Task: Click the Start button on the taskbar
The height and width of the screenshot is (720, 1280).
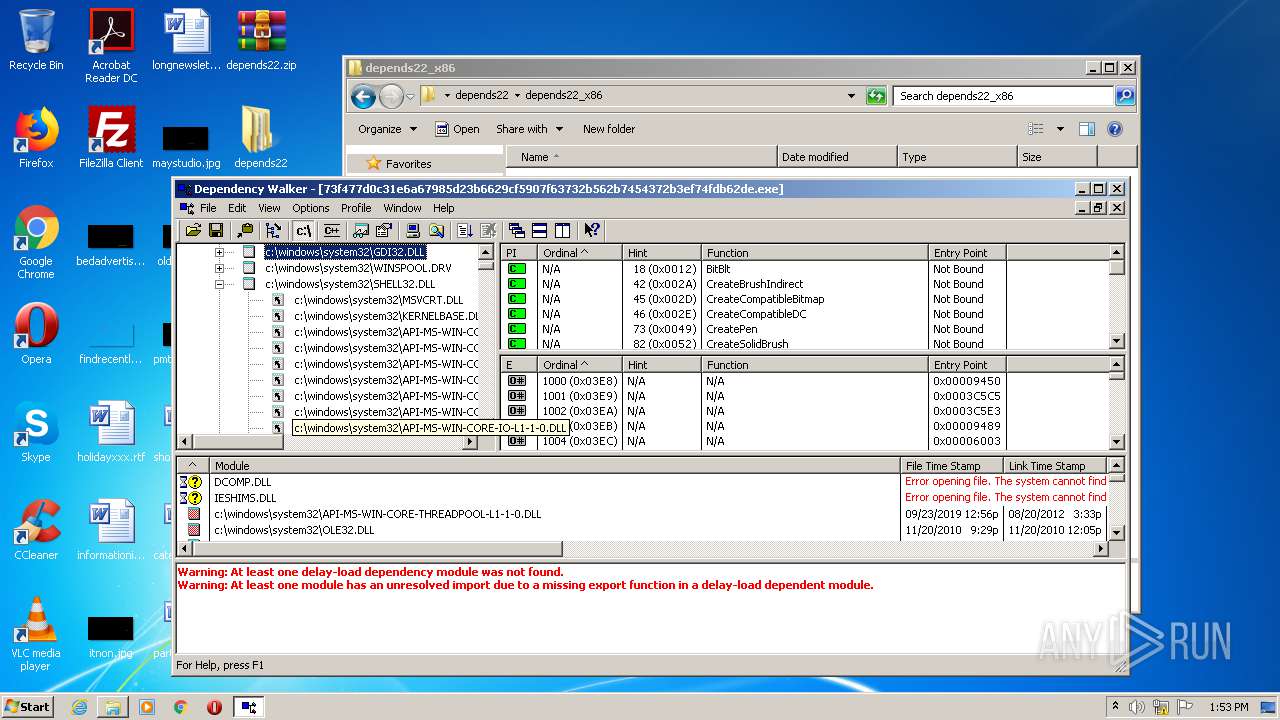Action: coord(28,707)
